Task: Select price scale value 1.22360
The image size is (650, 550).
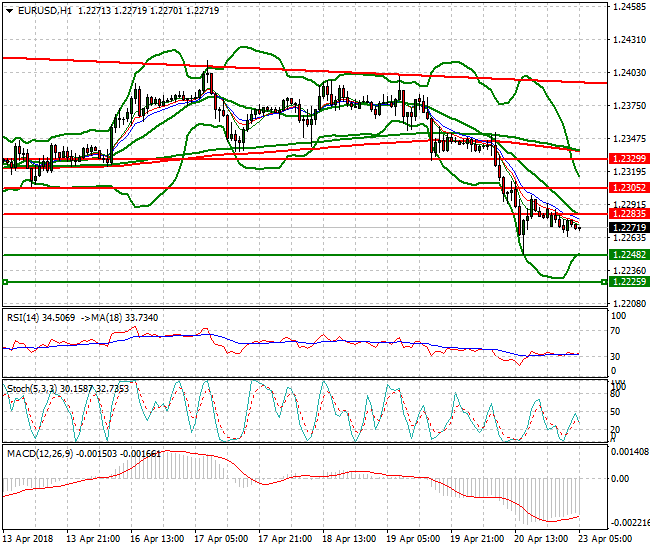Action: (629, 271)
